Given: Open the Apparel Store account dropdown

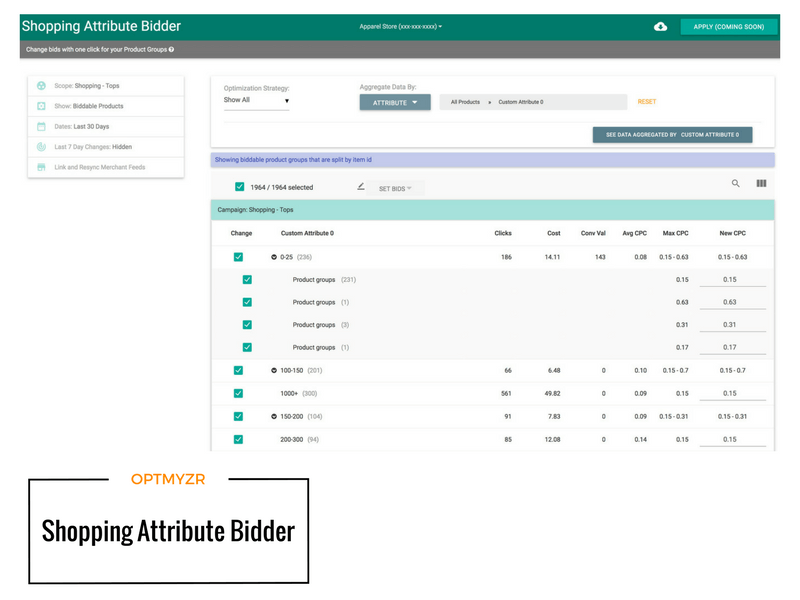Looking at the screenshot, I should click(400, 27).
